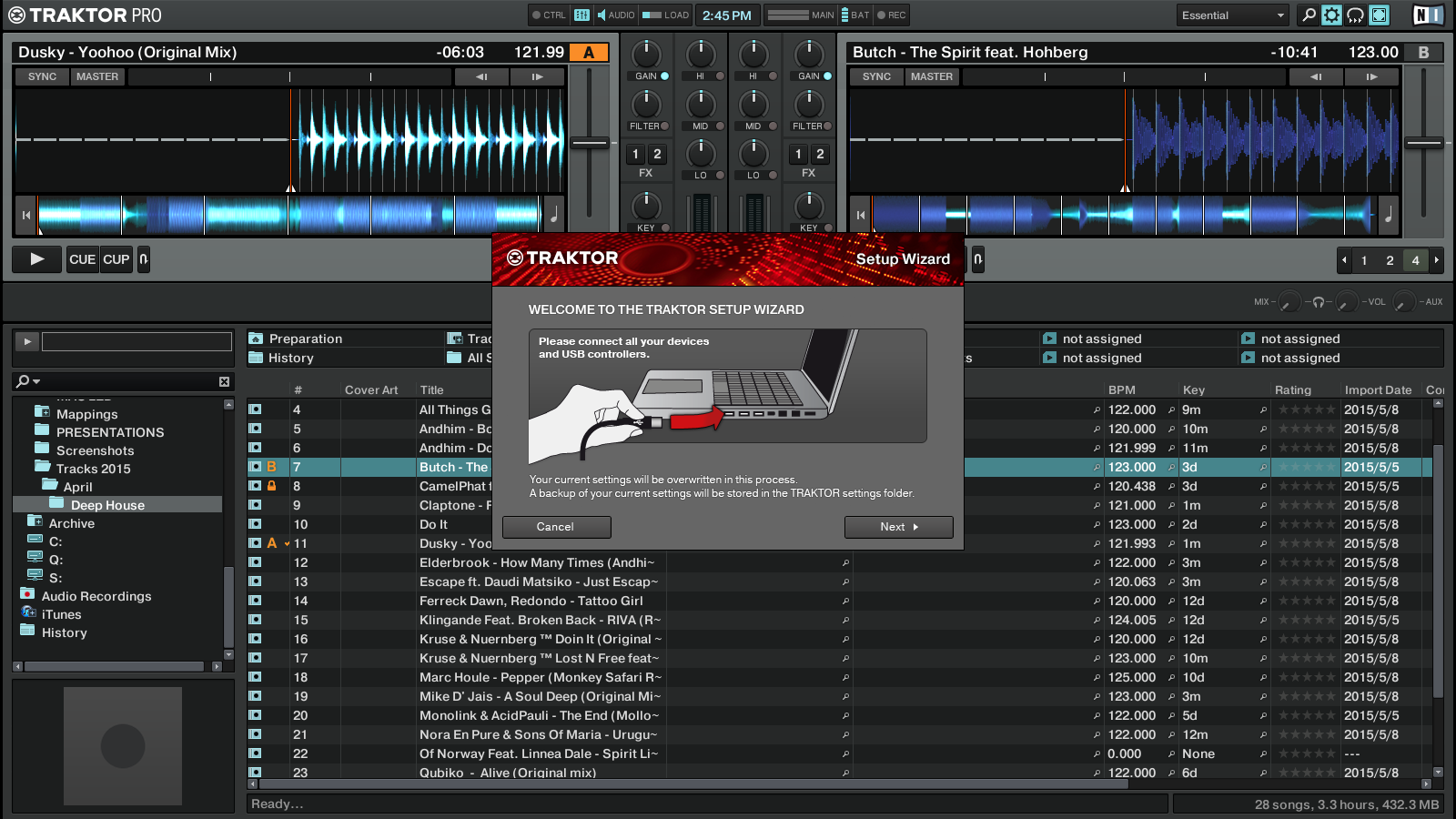This screenshot has width=1456, height=819.
Task: Click the browser search input field
Action: [130, 381]
